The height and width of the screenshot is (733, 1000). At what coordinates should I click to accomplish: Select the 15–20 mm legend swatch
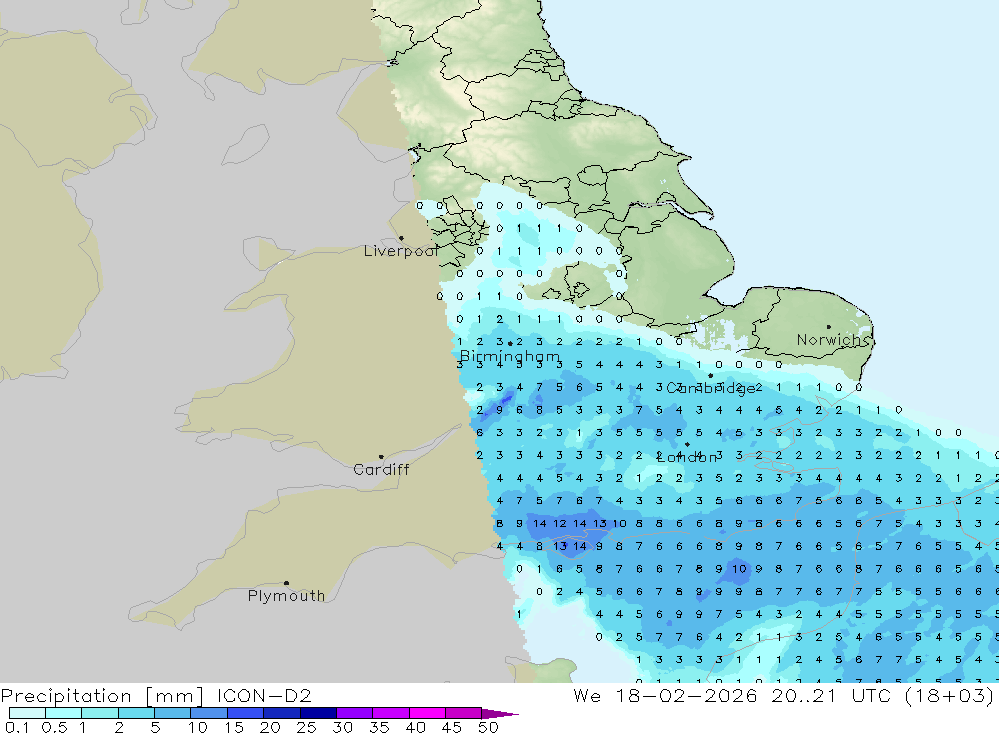(246, 713)
